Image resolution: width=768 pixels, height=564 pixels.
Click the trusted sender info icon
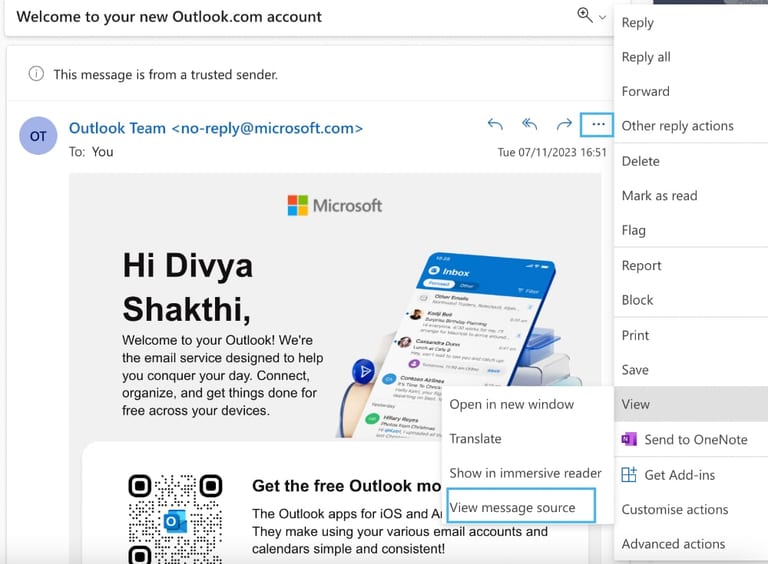coord(36,74)
